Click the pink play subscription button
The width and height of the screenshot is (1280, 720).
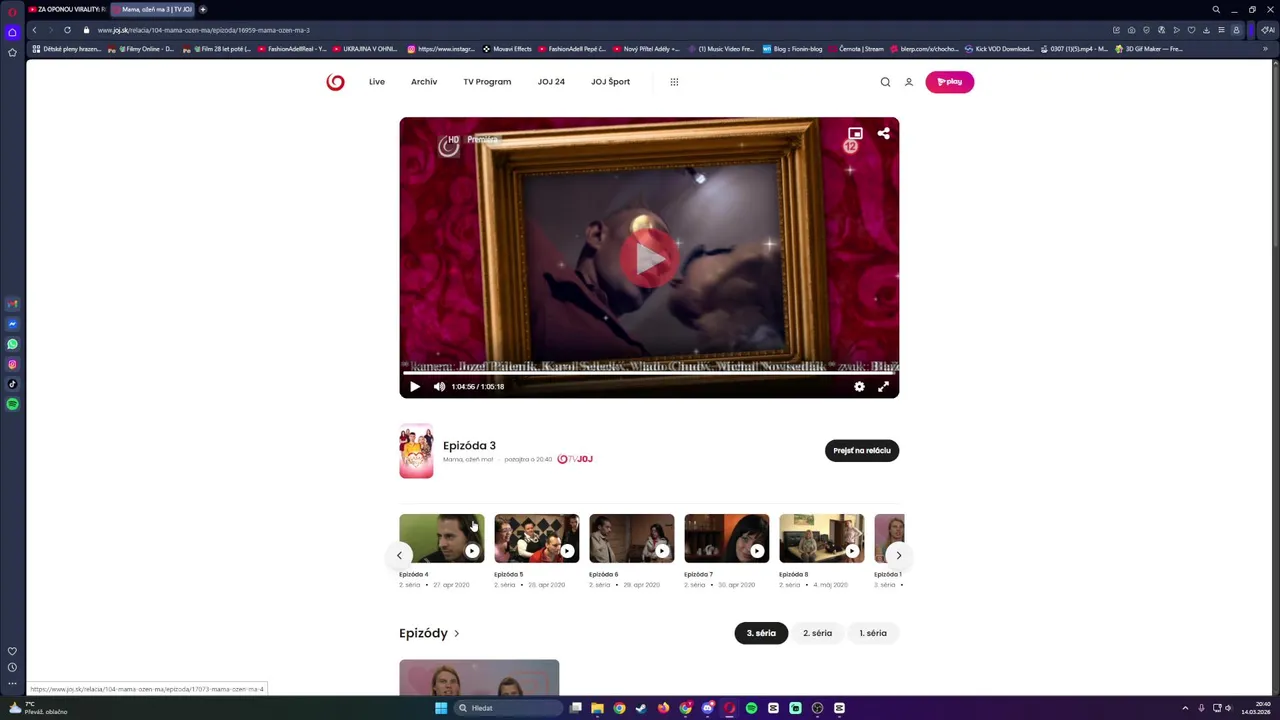pos(949,82)
